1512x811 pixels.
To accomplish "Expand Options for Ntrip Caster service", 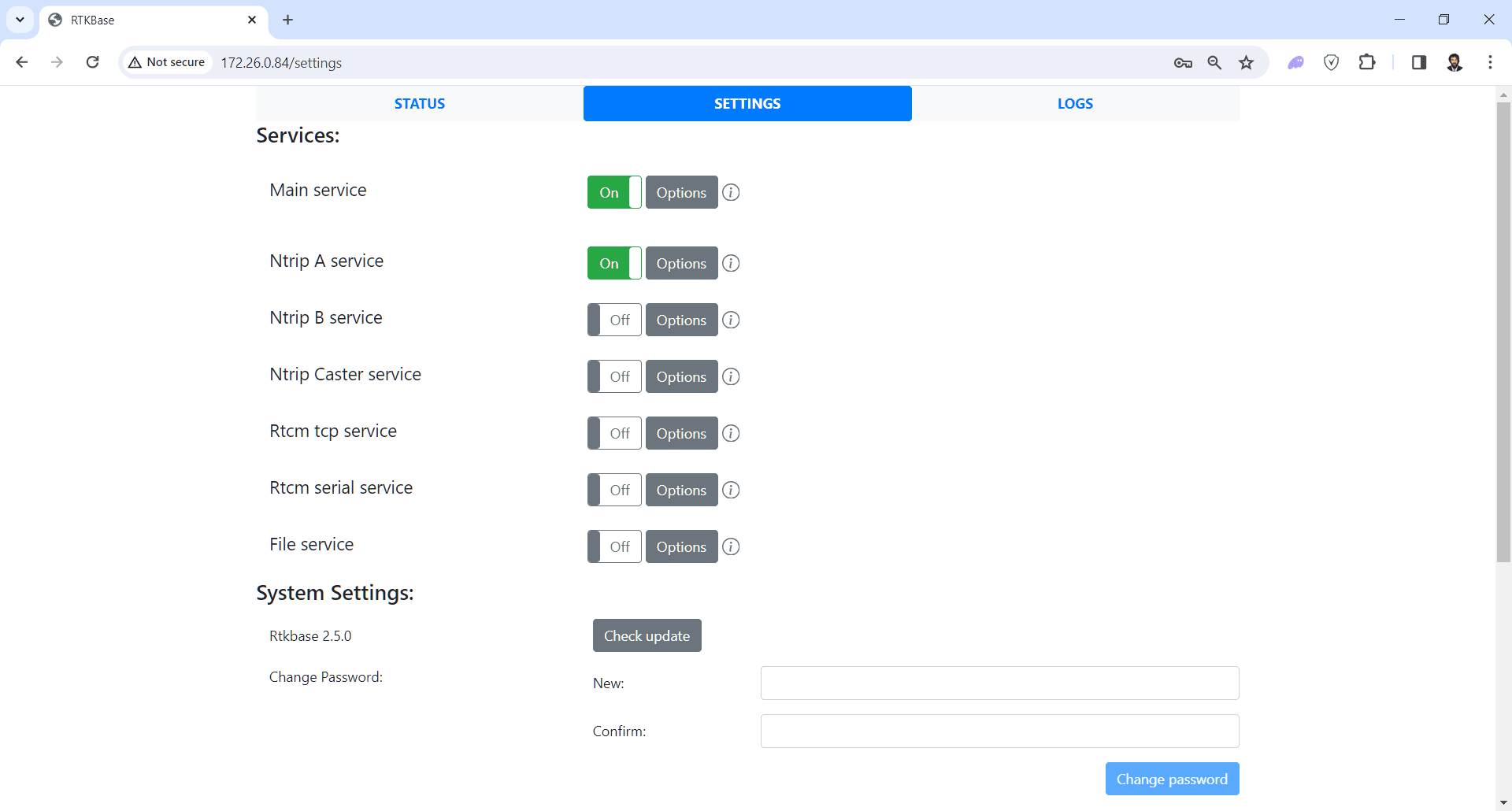I will pyautogui.click(x=681, y=376).
